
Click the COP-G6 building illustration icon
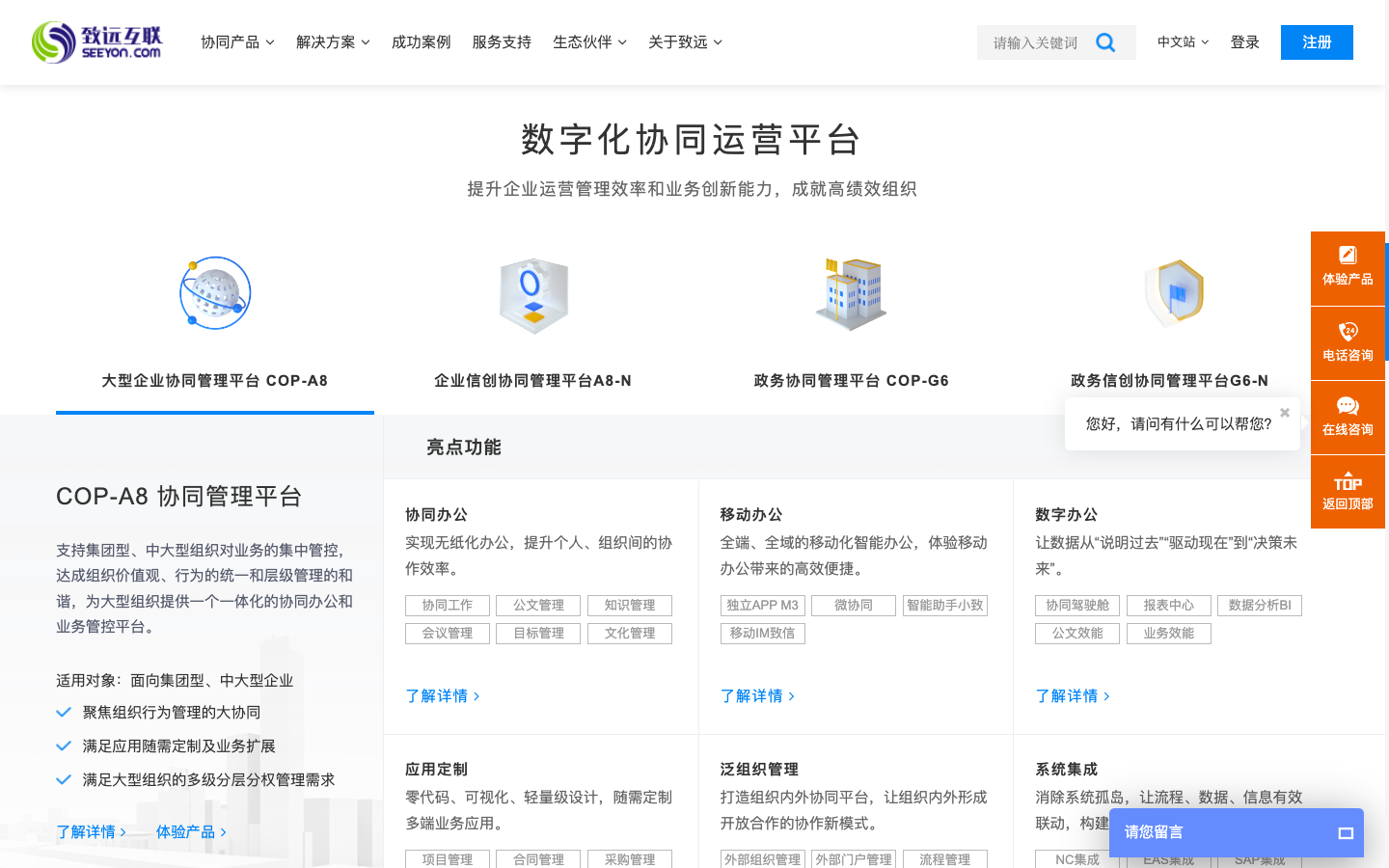click(x=852, y=292)
